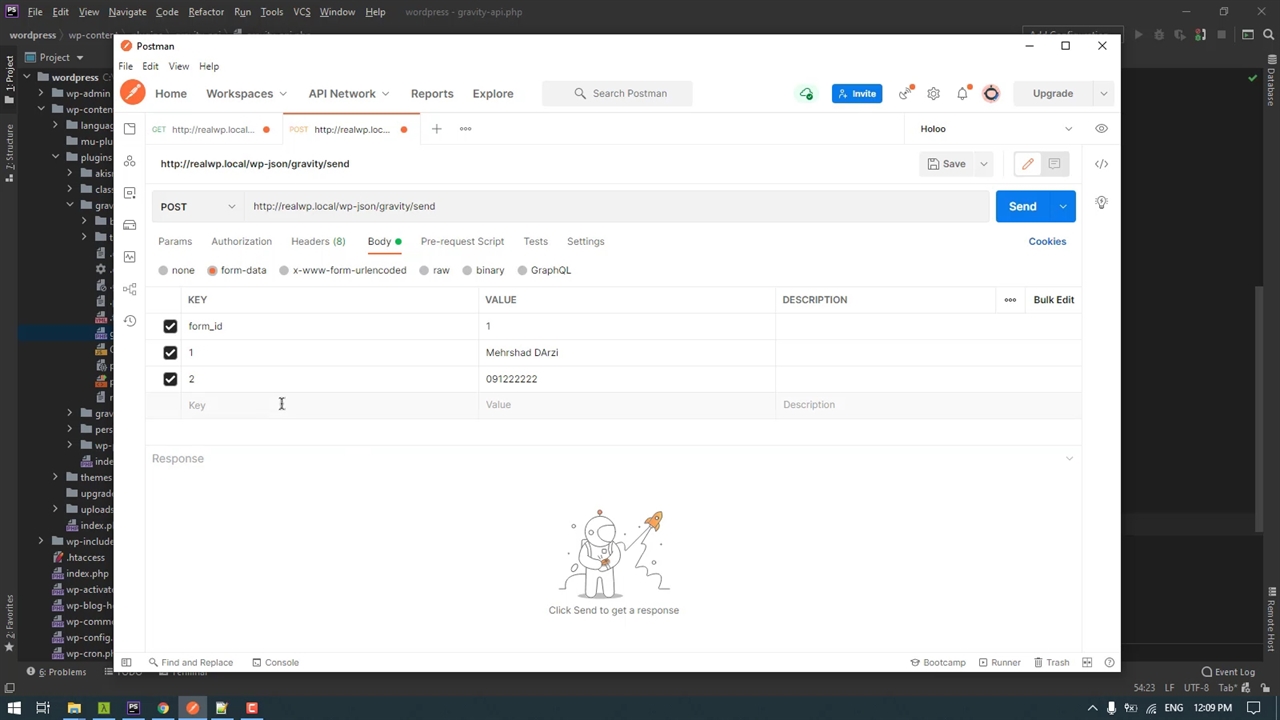Open the notifications bell icon
The width and height of the screenshot is (1280, 720).
tap(962, 94)
